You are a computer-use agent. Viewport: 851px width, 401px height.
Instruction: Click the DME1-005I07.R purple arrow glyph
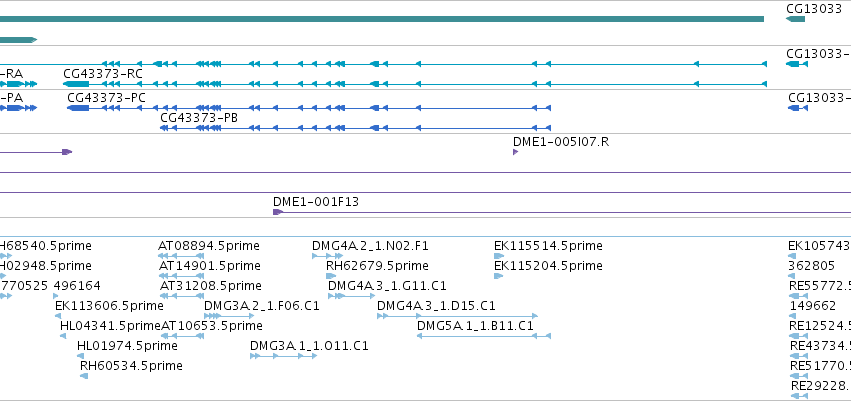coord(516,152)
